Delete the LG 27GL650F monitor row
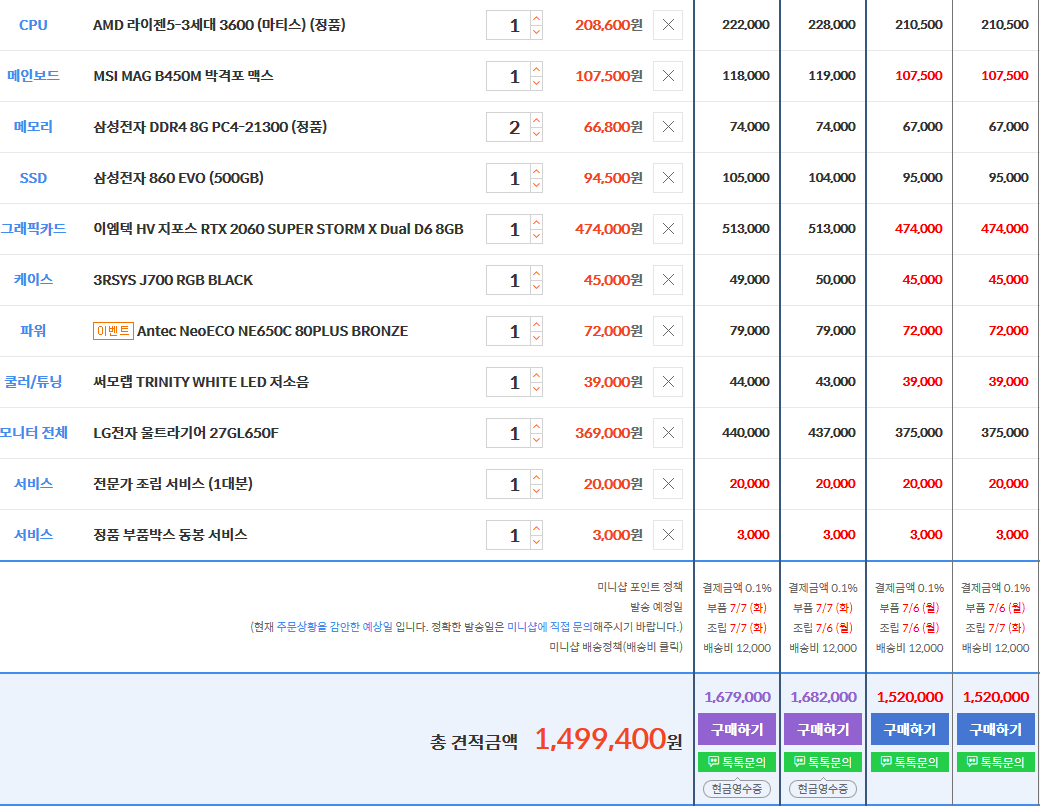Screen dimensions: 1040x806 pyautogui.click(x=668, y=433)
